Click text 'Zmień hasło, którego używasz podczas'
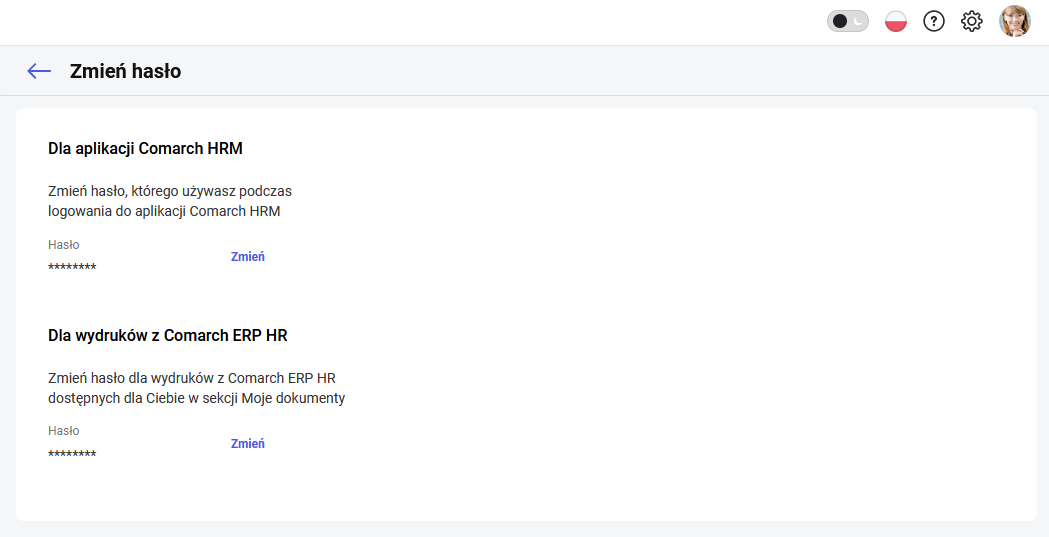The image size is (1049, 537). pos(170,191)
